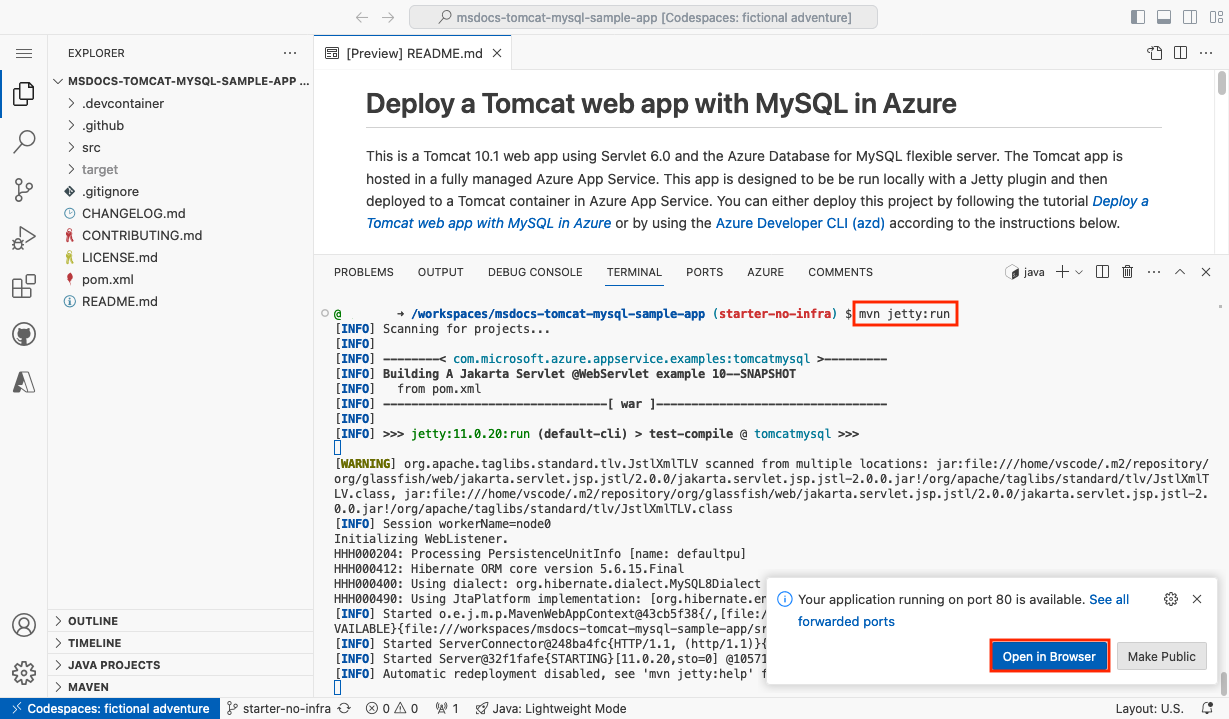This screenshot has height=719, width=1229.
Task: Open the PROBLEMS tab
Action: click(363, 271)
